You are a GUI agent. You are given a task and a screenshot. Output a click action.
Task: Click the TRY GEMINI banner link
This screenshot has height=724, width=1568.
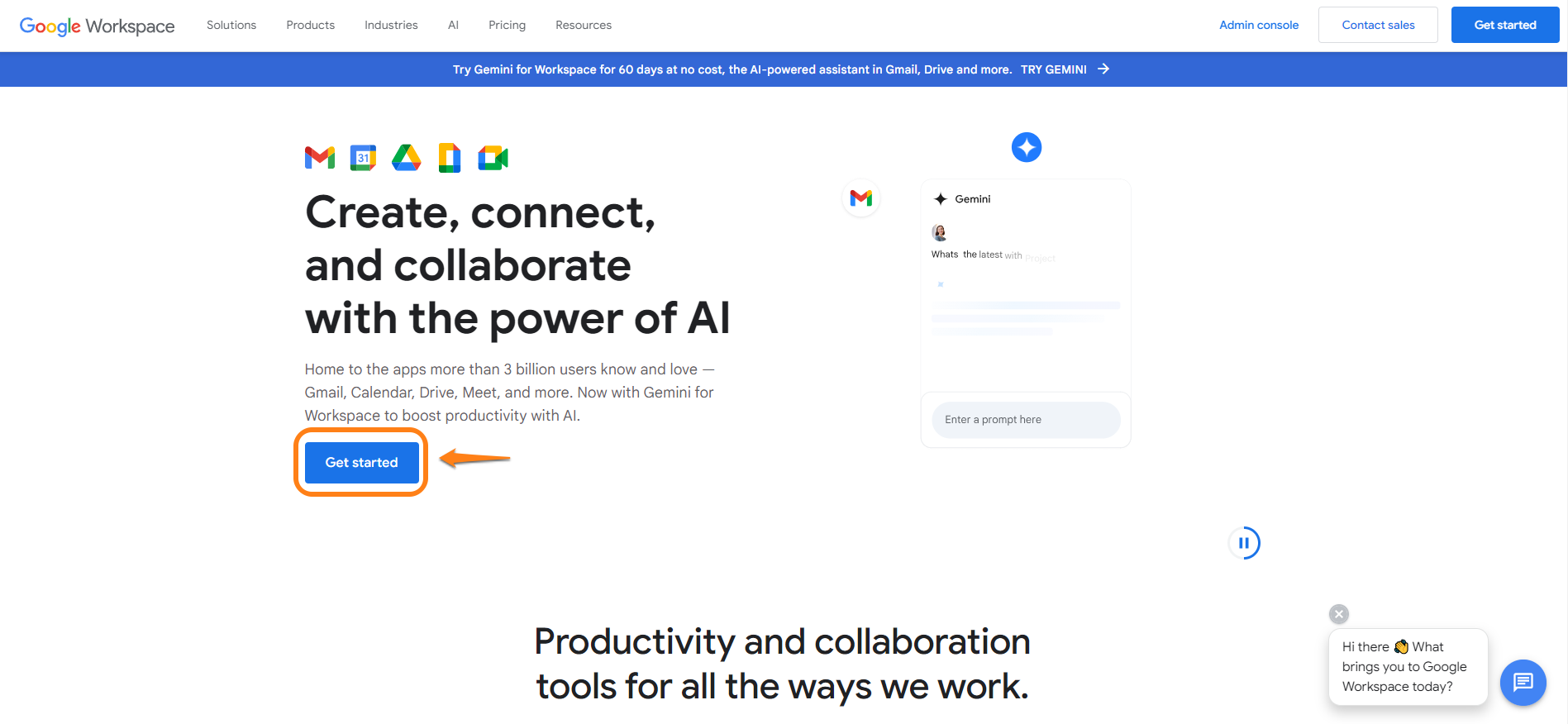click(1064, 69)
